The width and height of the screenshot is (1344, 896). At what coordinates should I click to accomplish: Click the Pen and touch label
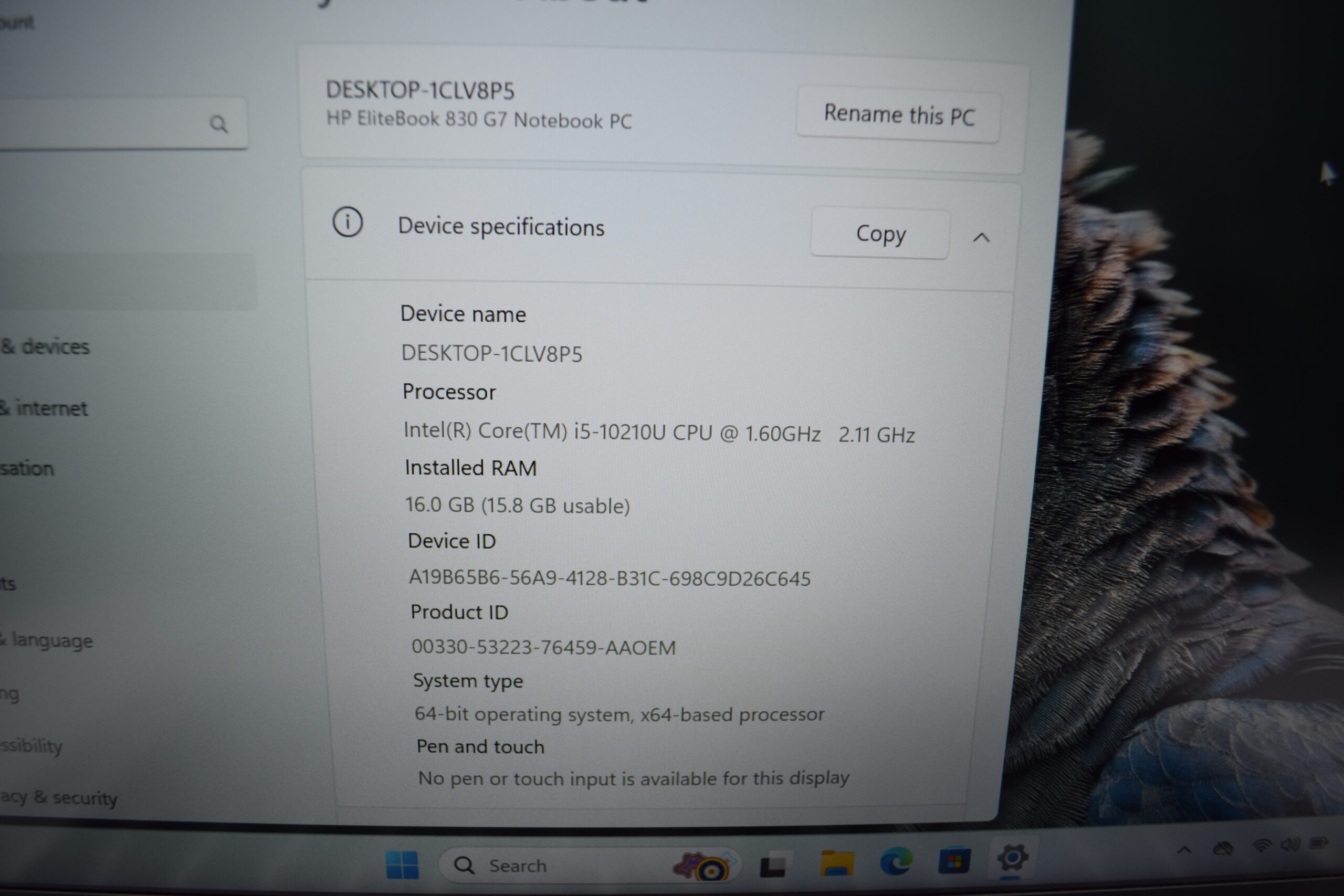point(480,746)
